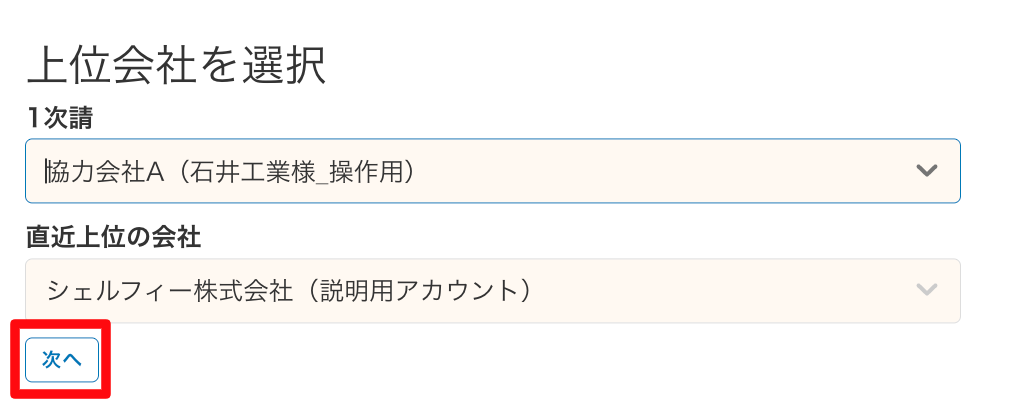This screenshot has width=1010, height=410.
Task: Expand the first-tier contractor combo box
Action: pos(492,171)
